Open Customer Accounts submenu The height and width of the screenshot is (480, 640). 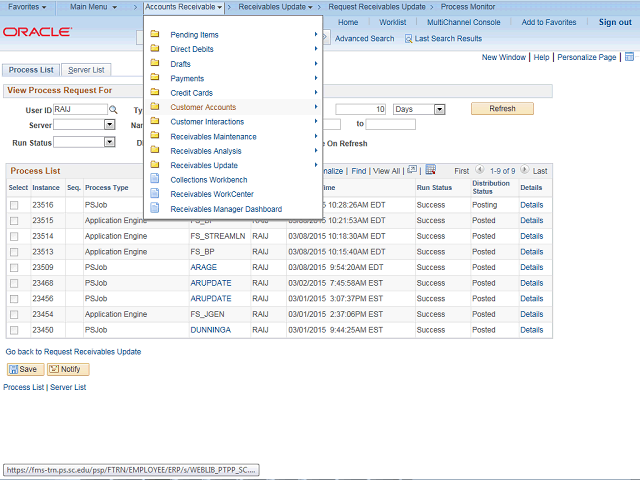(203, 107)
